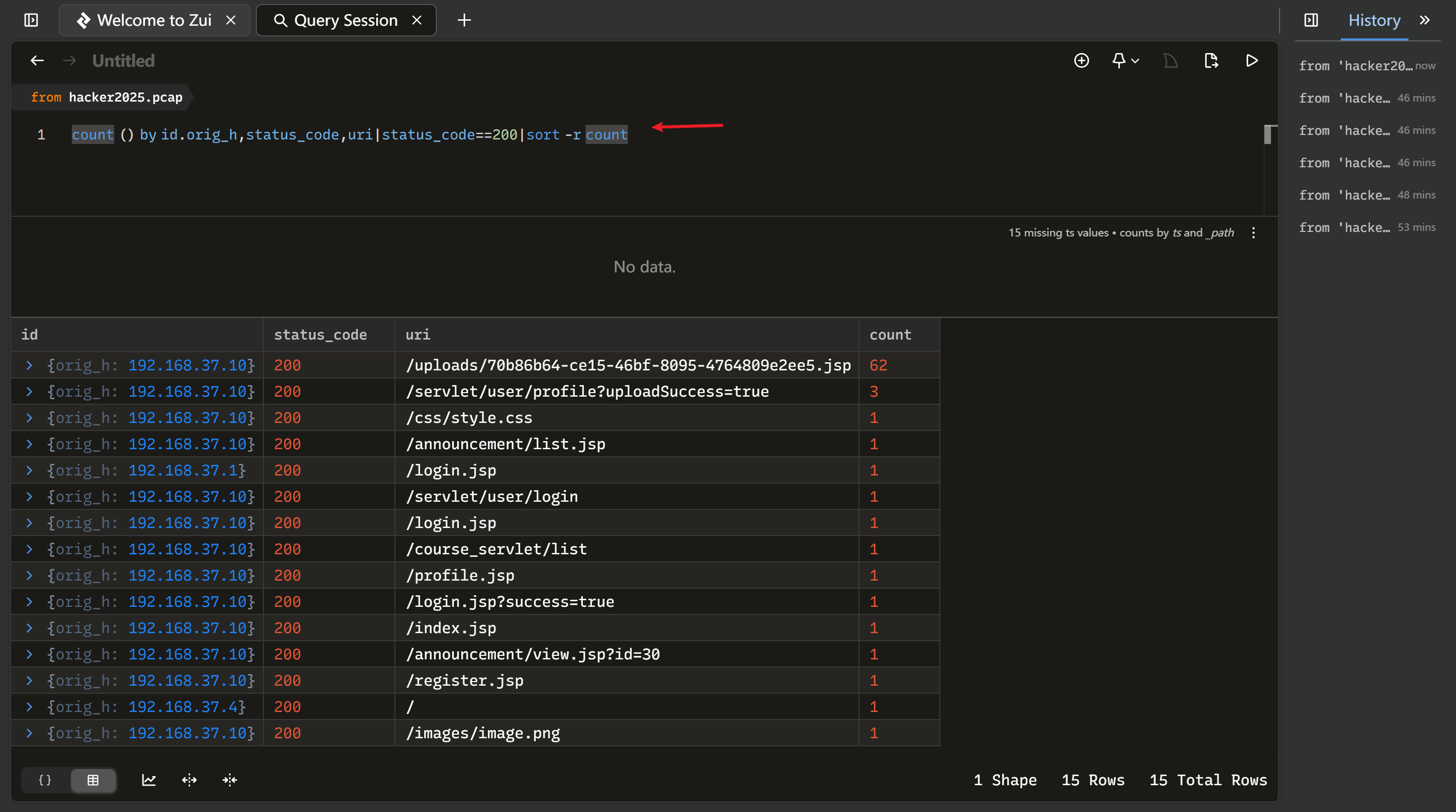Open the chart view icon

point(149,780)
